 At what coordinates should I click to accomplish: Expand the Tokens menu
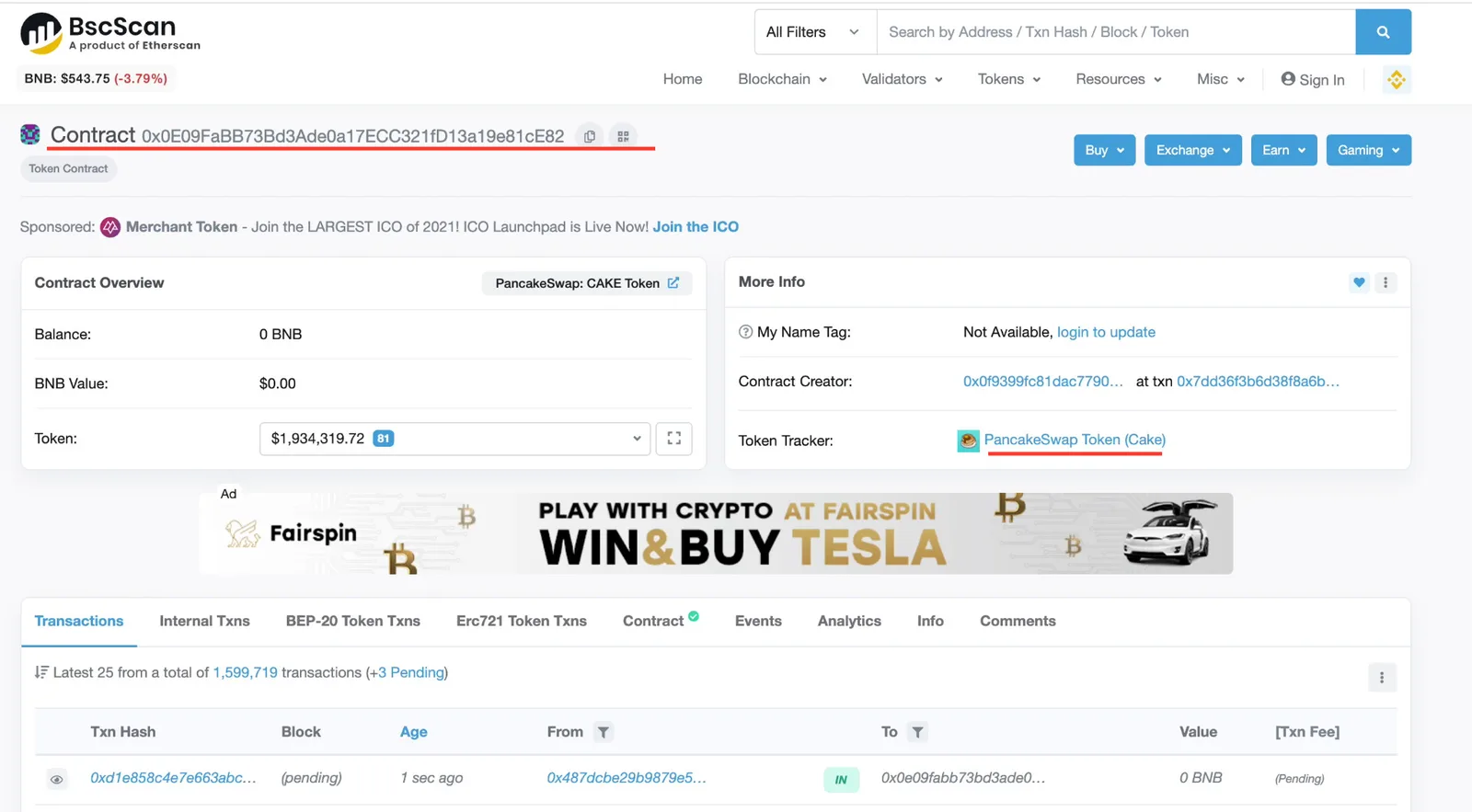click(1009, 79)
